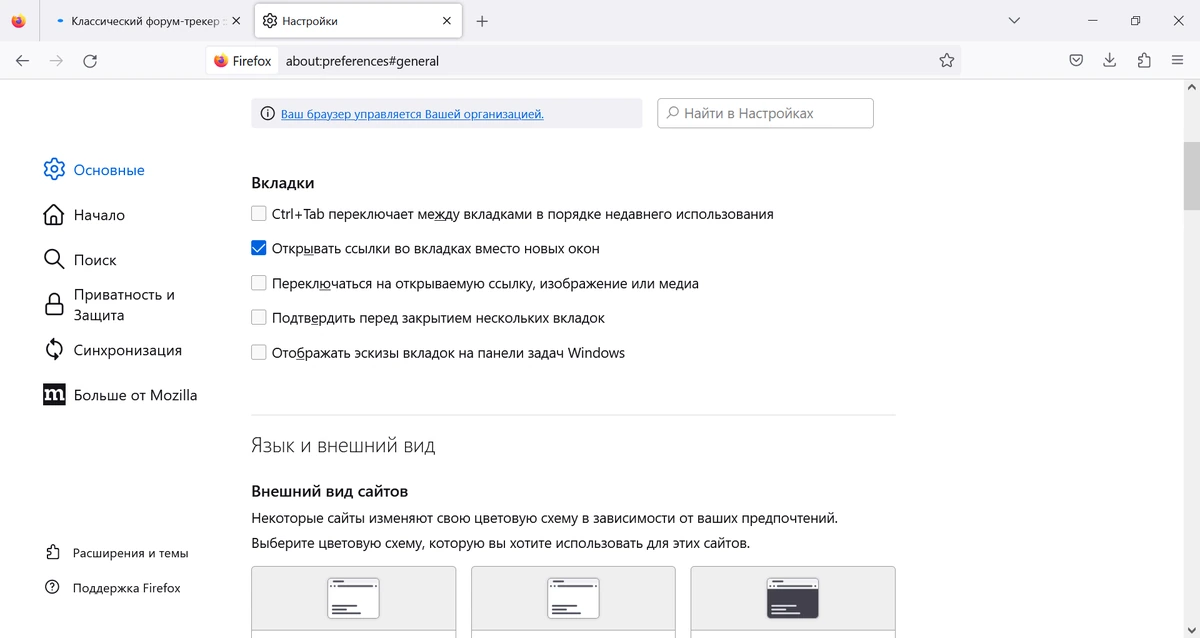Click the Firefox View icon in the tab bar

tap(18, 21)
